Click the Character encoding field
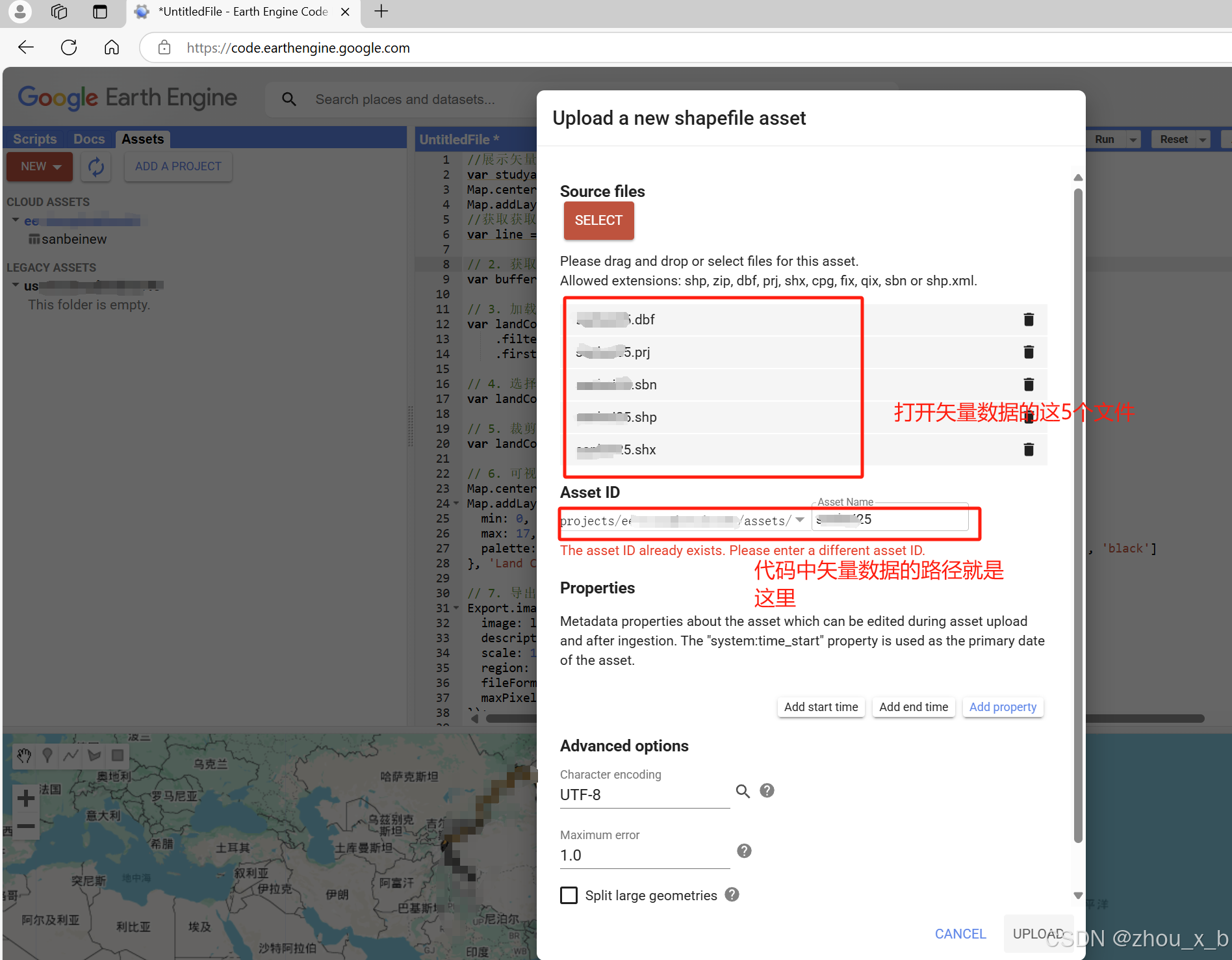This screenshot has width=1232, height=960. pyautogui.click(x=645, y=795)
